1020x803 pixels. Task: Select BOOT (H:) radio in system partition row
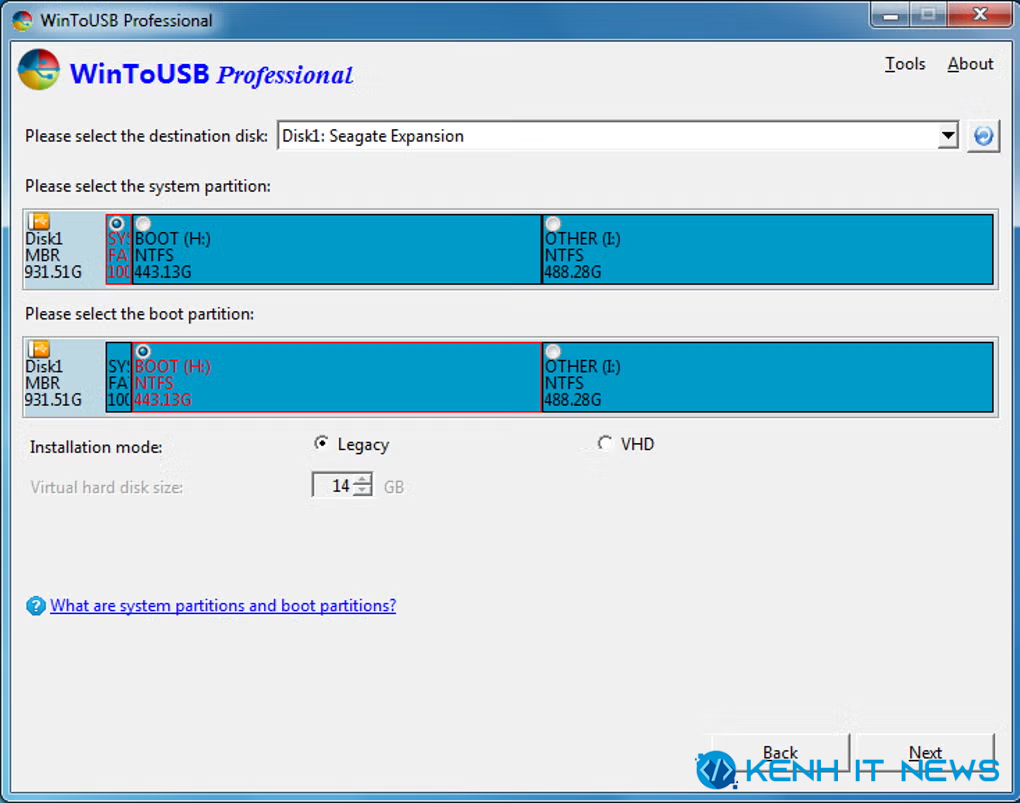pyautogui.click(x=143, y=224)
